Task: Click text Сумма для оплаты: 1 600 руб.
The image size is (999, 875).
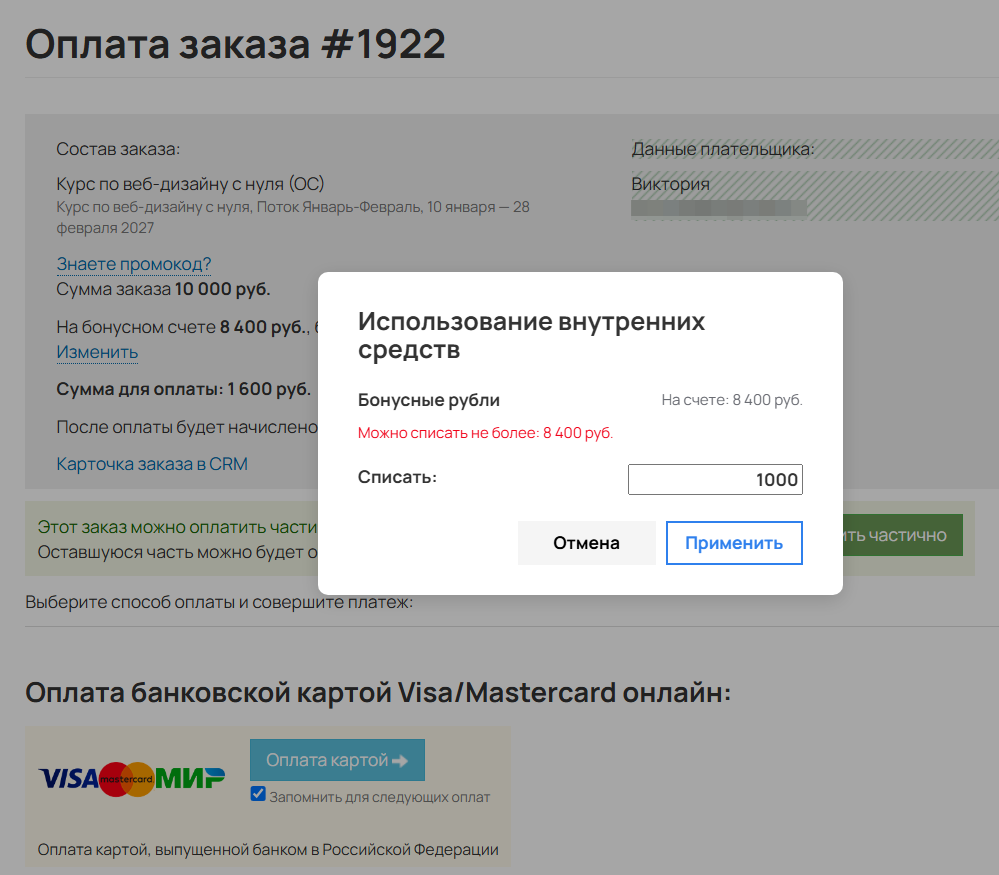Action: coord(183,389)
